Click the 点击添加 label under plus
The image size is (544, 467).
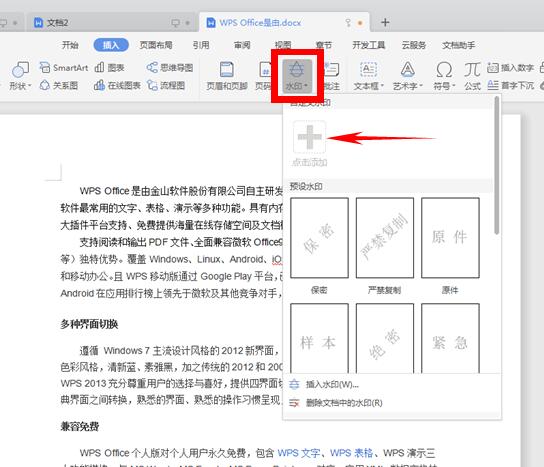309,162
